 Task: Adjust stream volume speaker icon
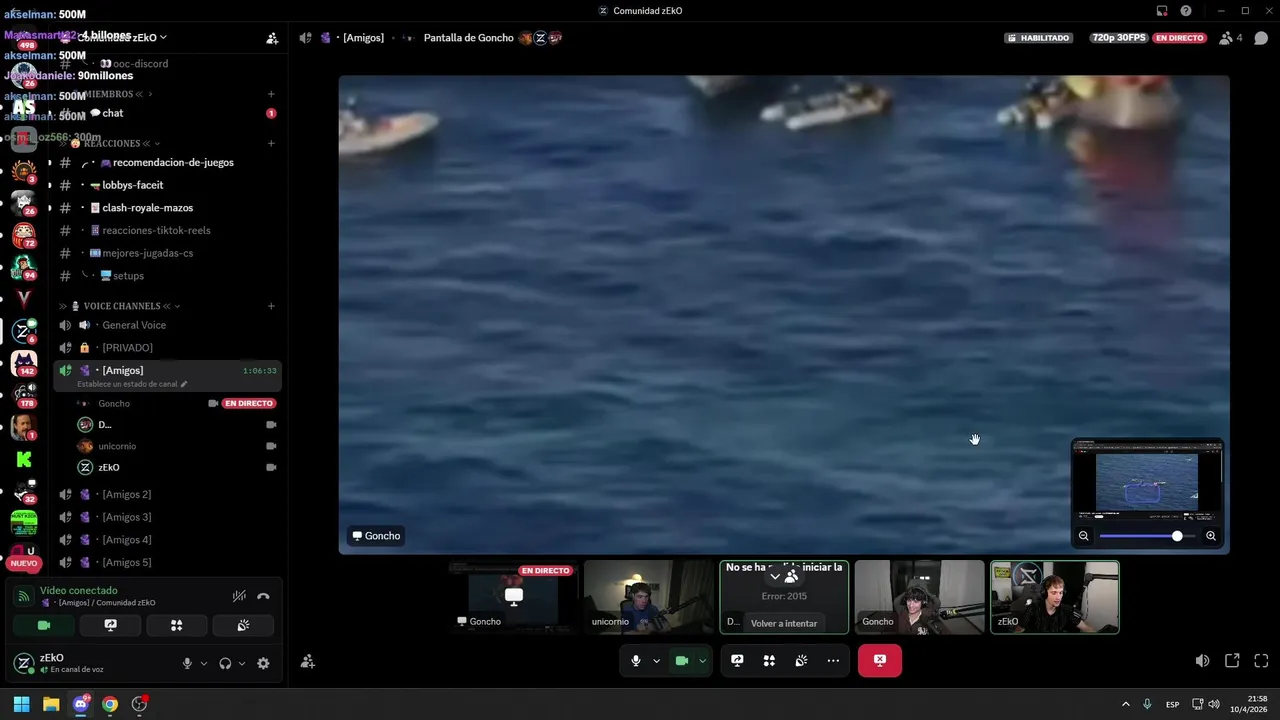click(x=1202, y=661)
